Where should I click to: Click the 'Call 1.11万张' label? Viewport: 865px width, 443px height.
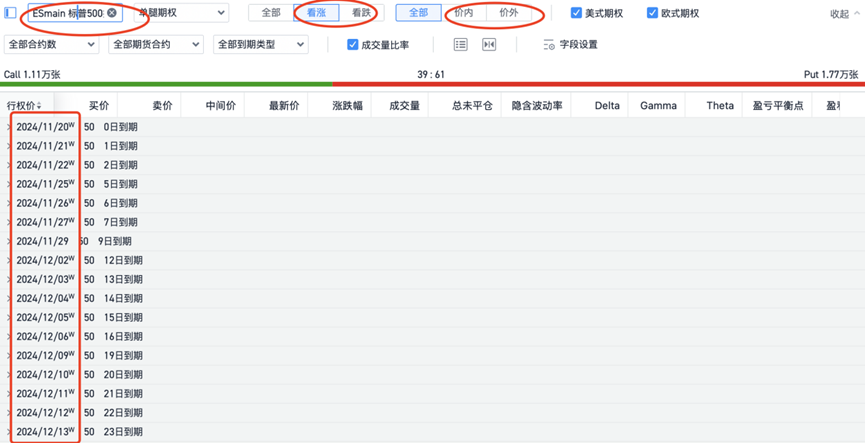32,74
